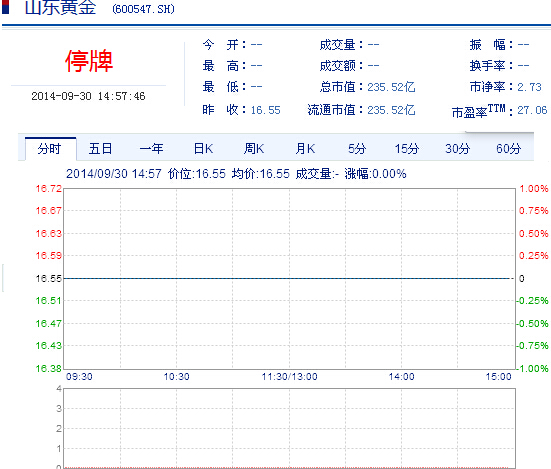Click the 14:00 time axis label

point(401,377)
